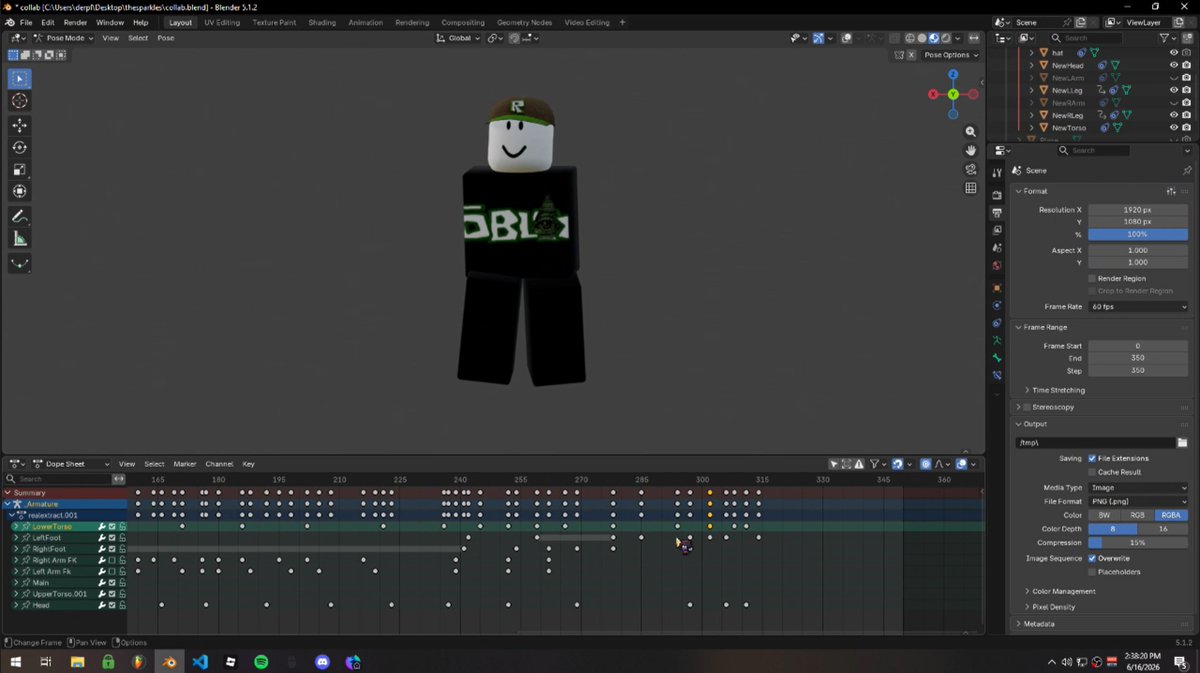1200x673 pixels.
Task: Hide NewHead object in outliner
Action: click(1174, 65)
